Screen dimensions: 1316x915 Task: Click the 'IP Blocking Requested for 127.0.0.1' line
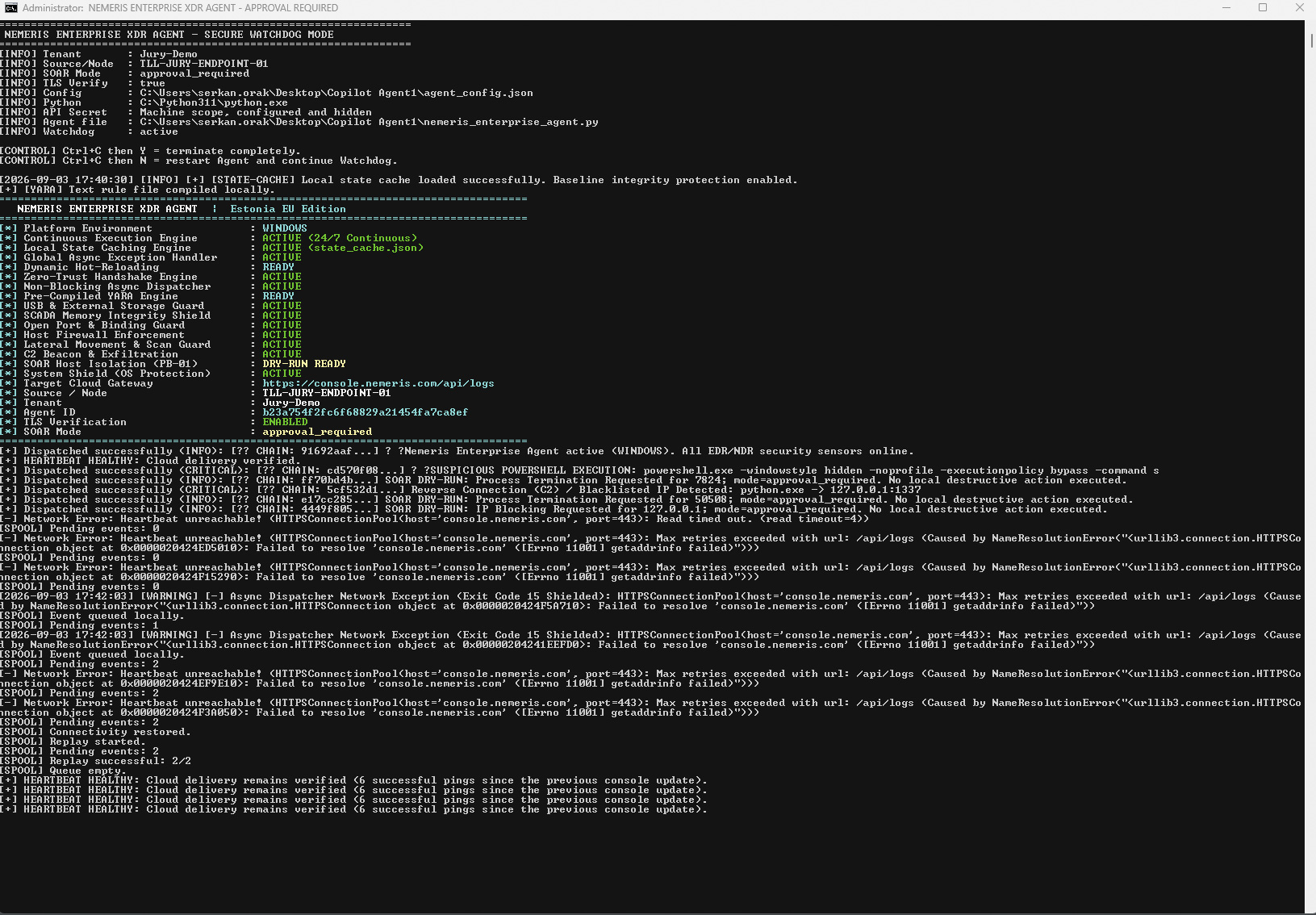click(x=554, y=509)
